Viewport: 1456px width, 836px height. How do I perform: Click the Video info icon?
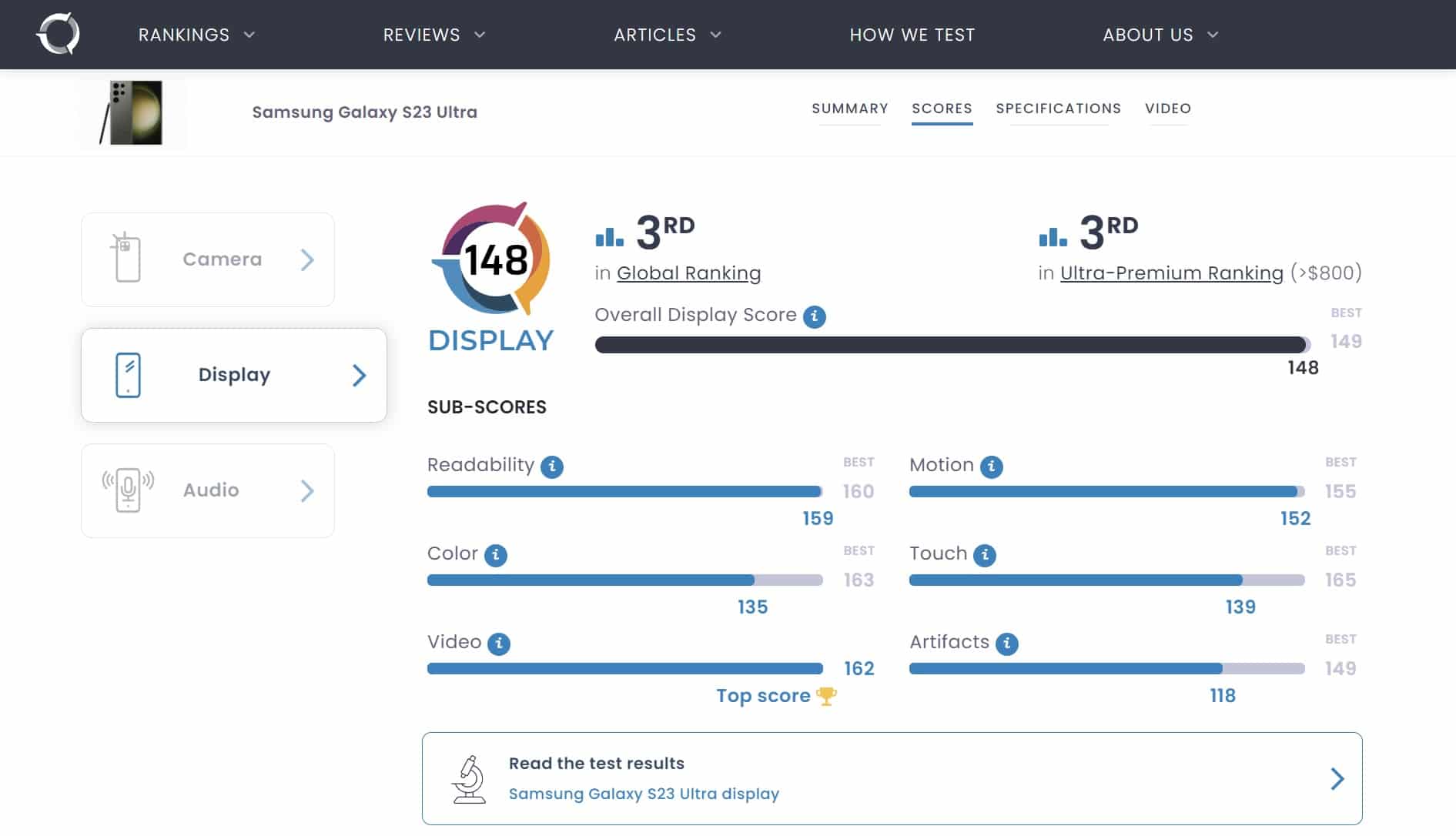[498, 644]
